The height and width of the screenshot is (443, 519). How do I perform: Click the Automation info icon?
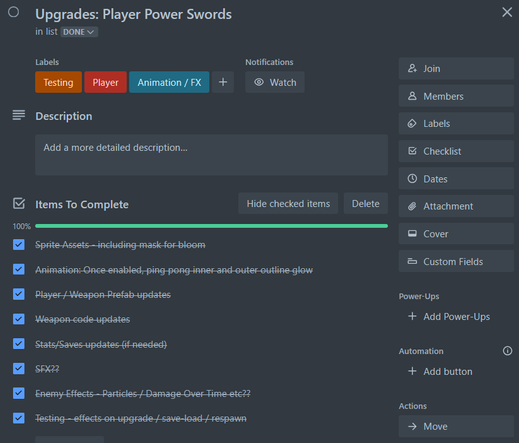[507, 351]
